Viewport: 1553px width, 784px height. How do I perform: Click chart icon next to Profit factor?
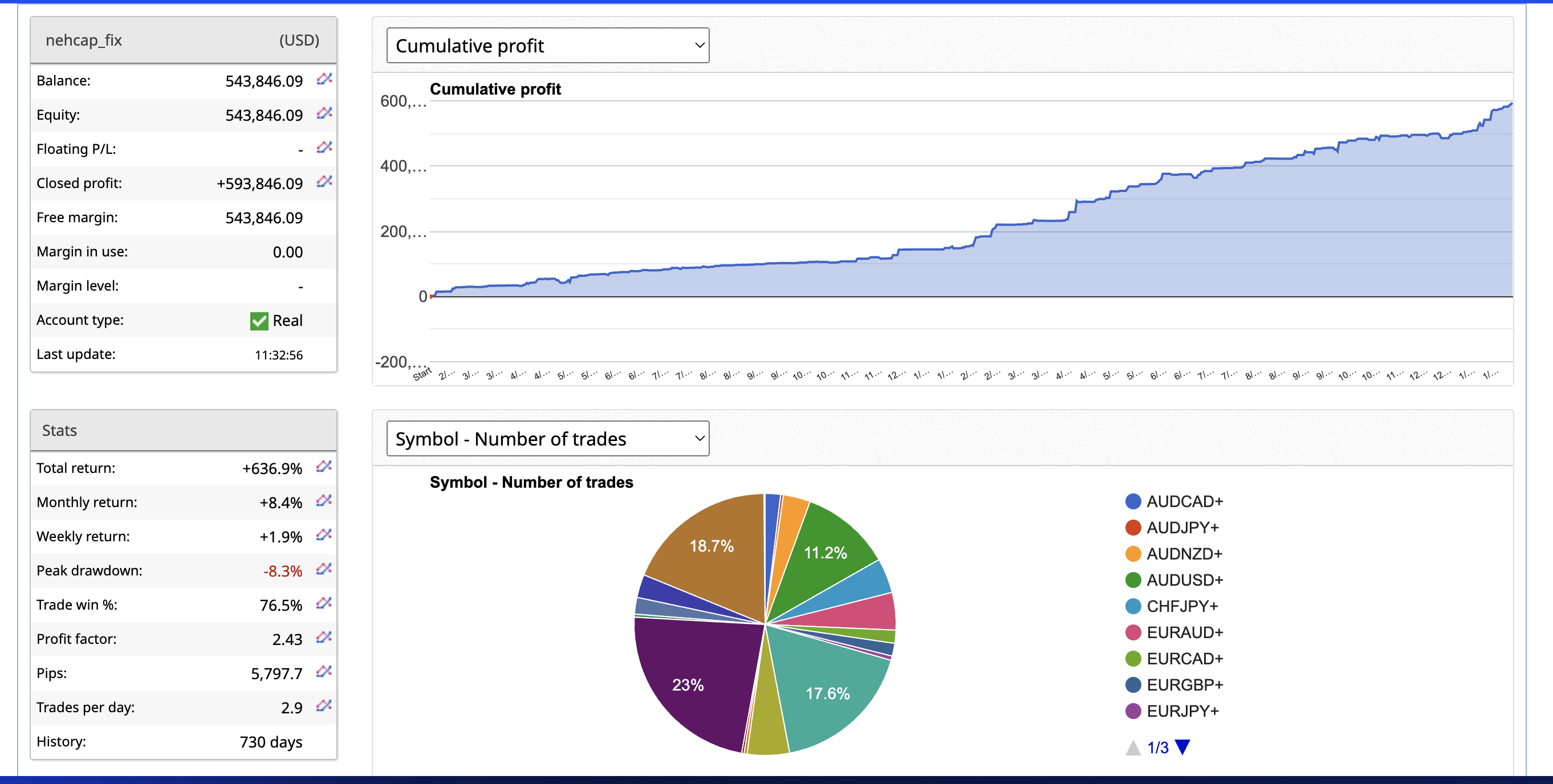coord(324,637)
